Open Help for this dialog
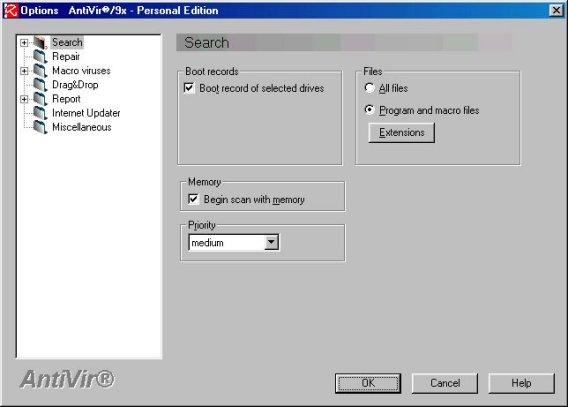The image size is (568, 407). (x=521, y=383)
